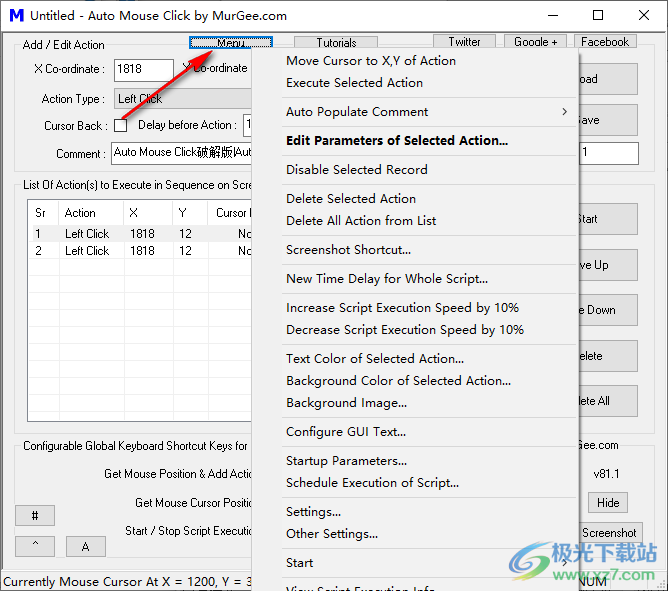668x591 pixels.
Task: Click the Y column header
Action: 190,213
